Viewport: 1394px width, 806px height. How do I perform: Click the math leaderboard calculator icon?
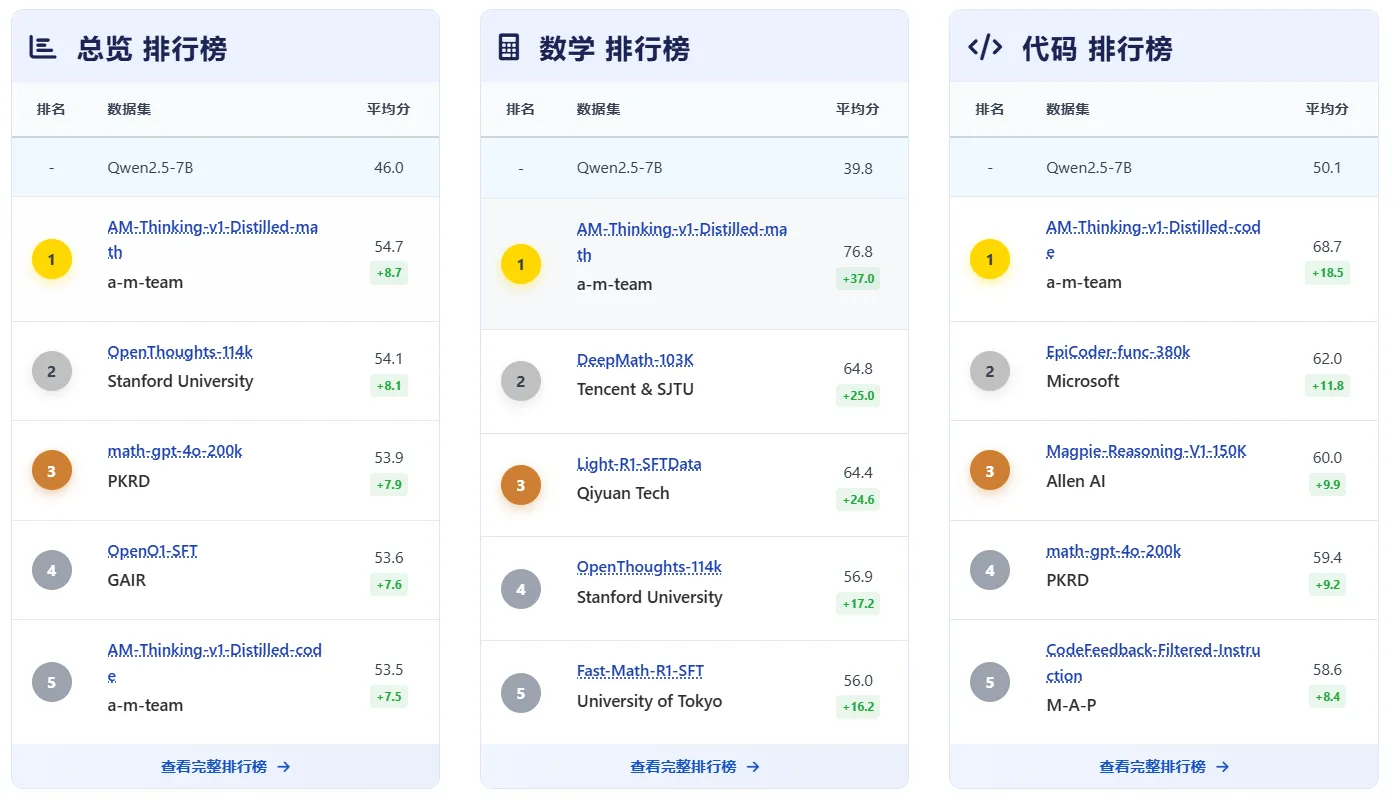[509, 47]
